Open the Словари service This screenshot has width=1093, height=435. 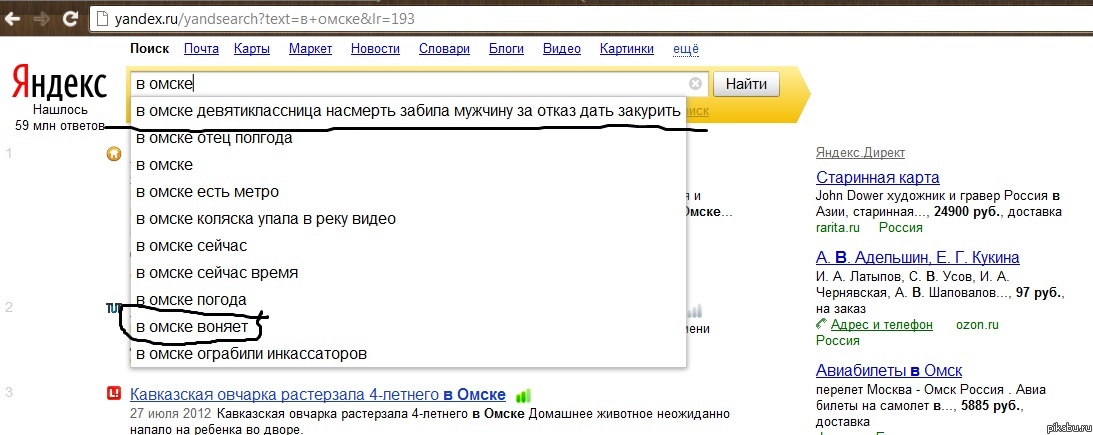point(444,49)
